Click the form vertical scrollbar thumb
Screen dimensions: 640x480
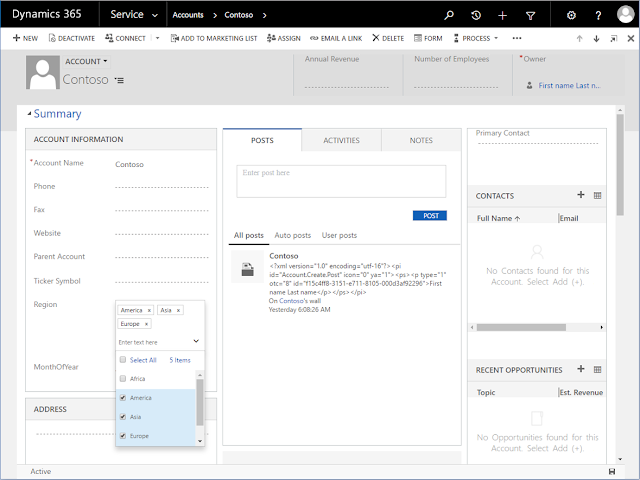pos(620,164)
